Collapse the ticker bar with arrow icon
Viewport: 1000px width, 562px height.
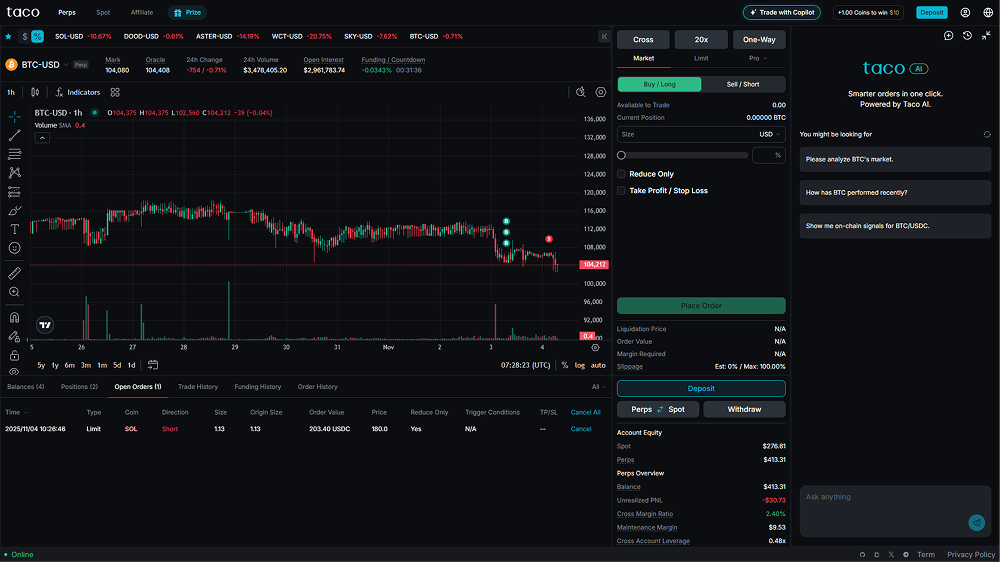604,36
